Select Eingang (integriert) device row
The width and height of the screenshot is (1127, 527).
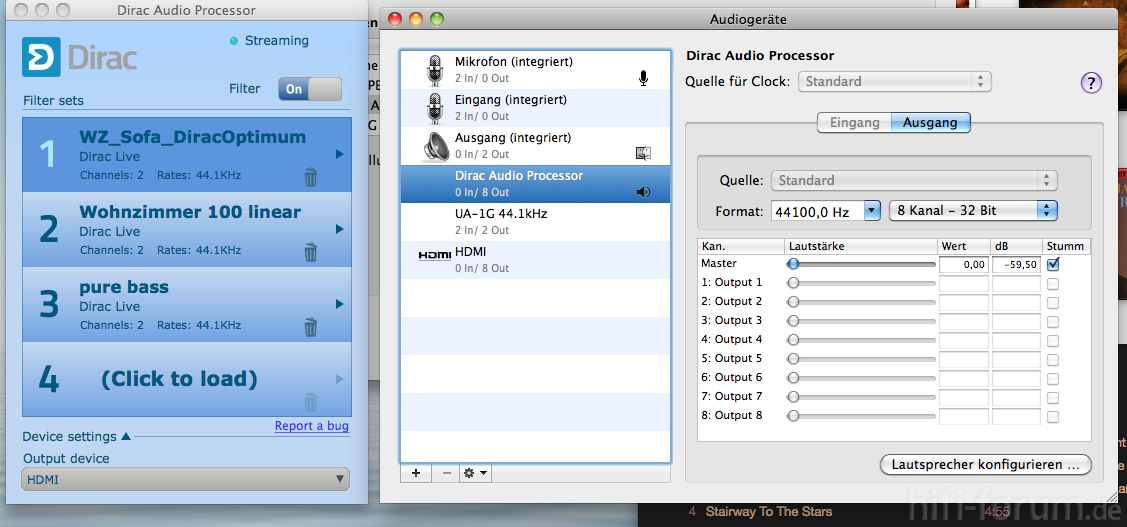(535, 108)
